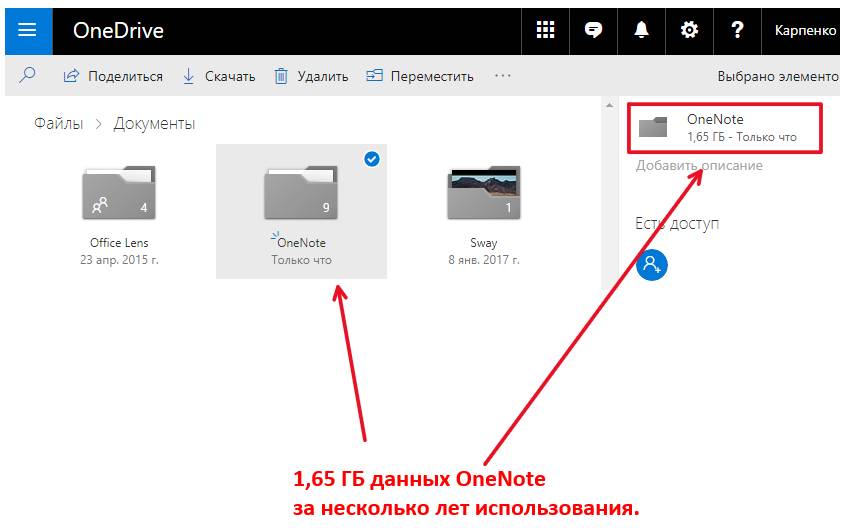Screen dimensions: 852x528
Task: Open the app launcher grid
Action: (x=545, y=30)
